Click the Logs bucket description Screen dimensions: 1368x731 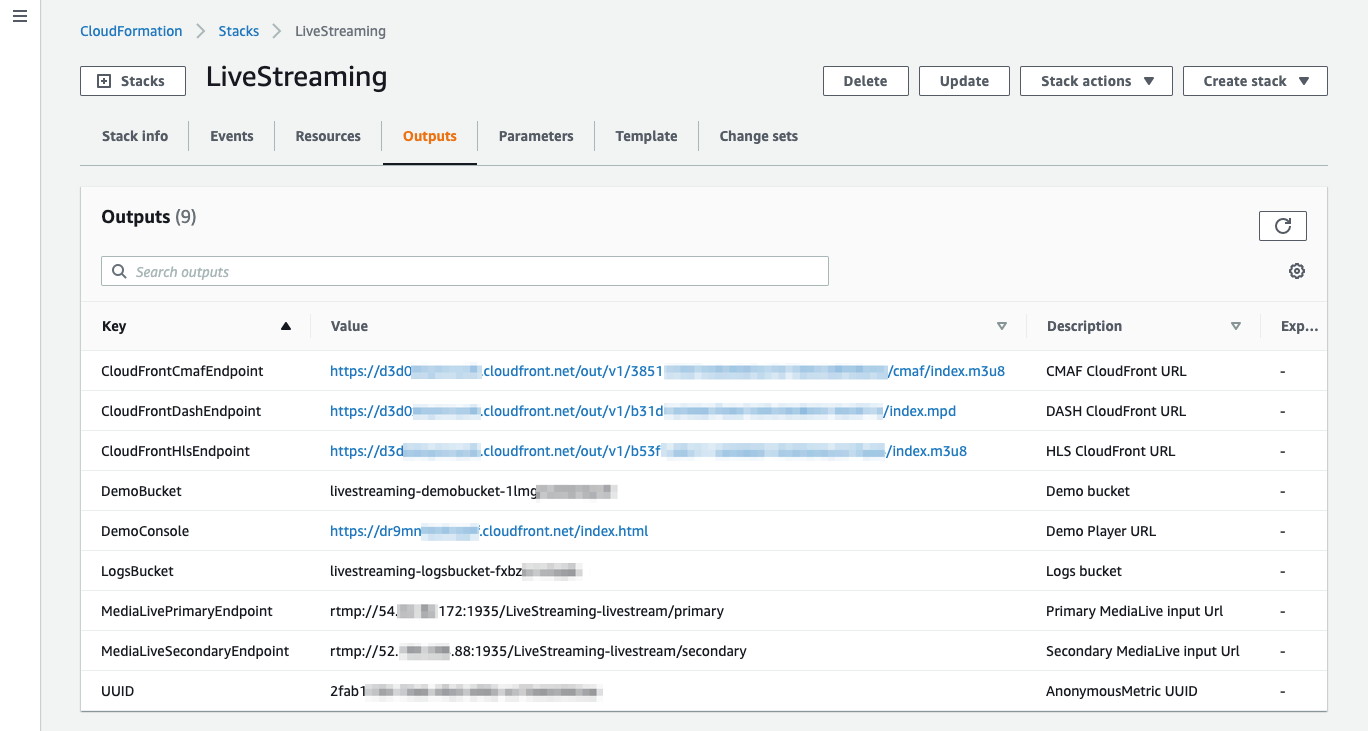[x=1084, y=571]
